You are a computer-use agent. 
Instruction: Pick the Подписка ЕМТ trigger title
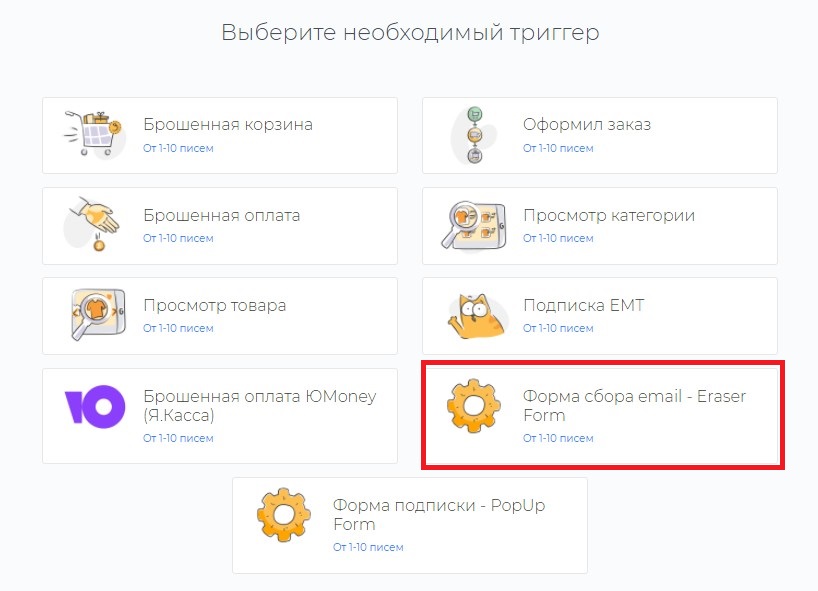point(583,305)
